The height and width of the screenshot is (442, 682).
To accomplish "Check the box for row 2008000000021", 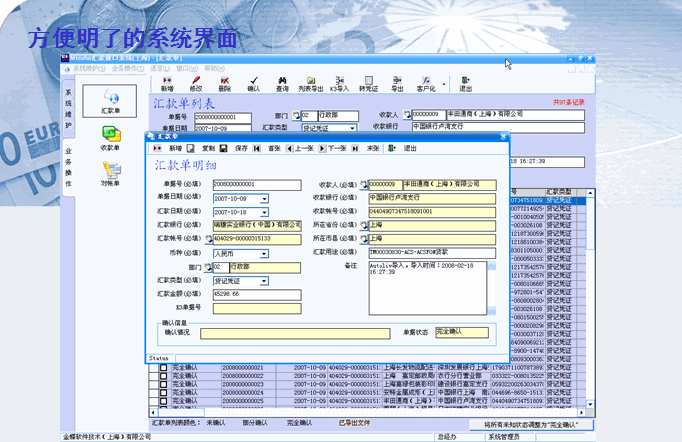I will [x=164, y=368].
